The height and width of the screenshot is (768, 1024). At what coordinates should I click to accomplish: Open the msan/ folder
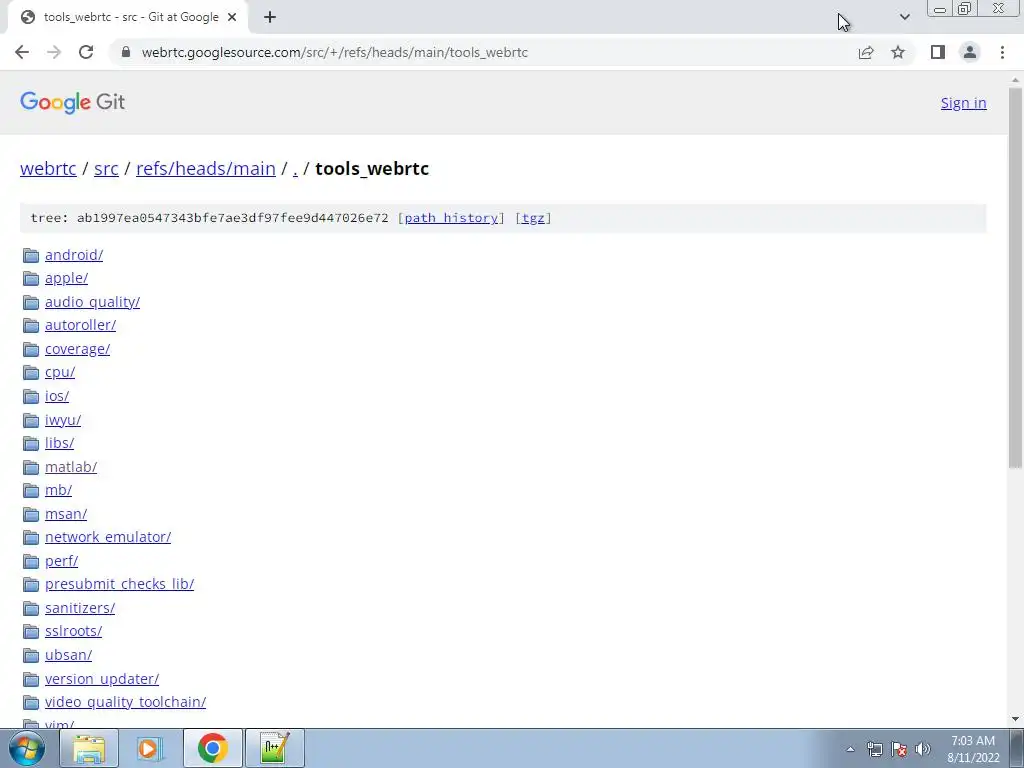tap(66, 513)
